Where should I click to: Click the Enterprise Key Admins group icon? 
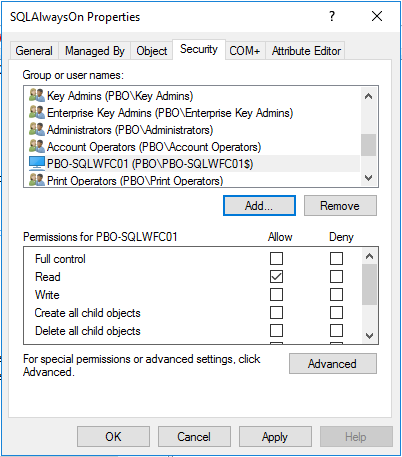click(x=37, y=112)
